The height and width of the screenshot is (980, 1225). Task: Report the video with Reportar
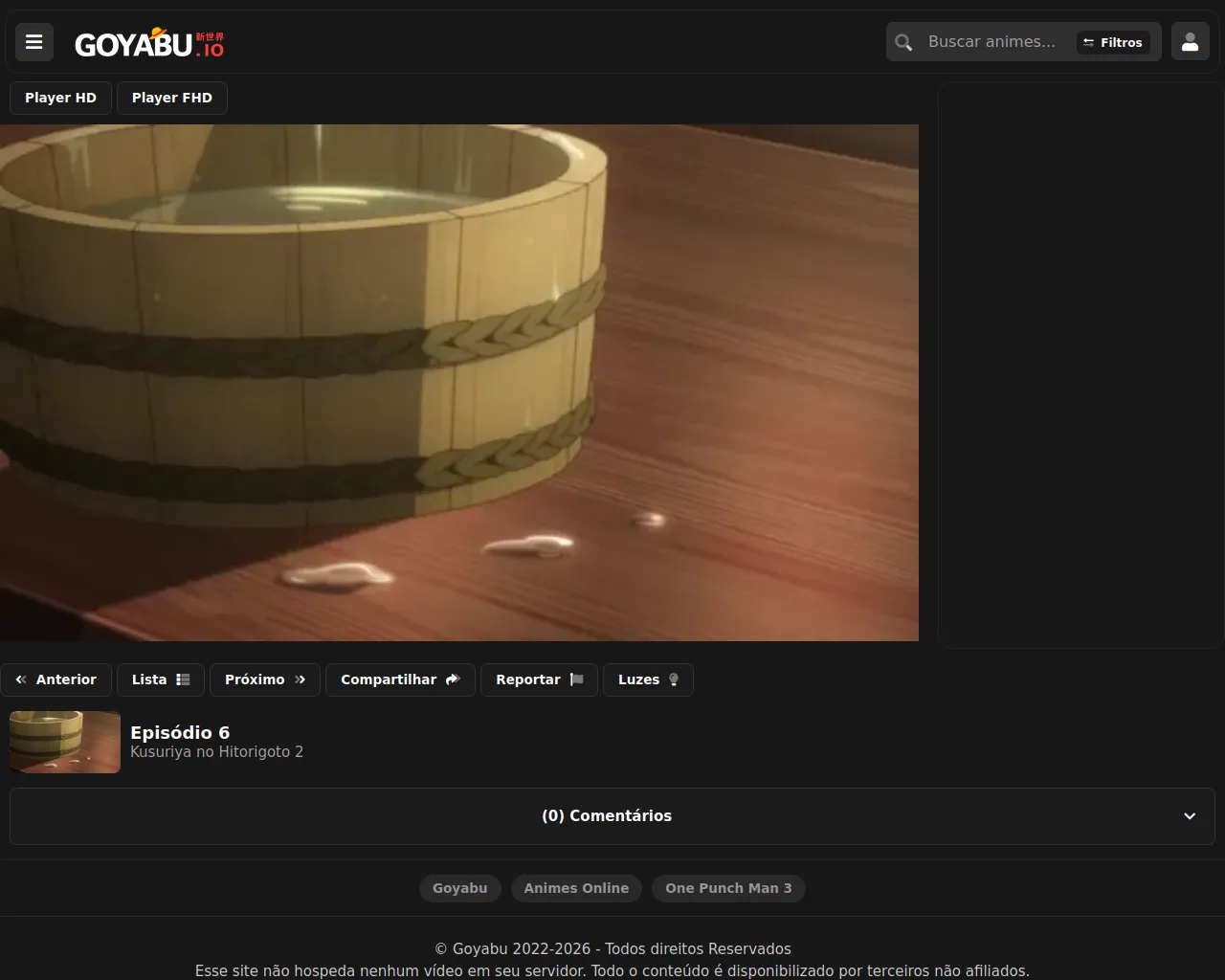pos(539,679)
